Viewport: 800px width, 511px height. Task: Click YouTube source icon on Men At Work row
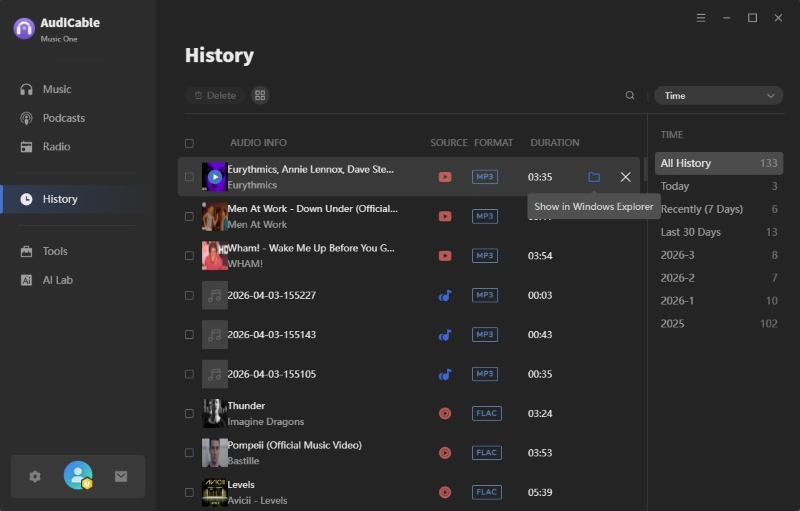445,216
